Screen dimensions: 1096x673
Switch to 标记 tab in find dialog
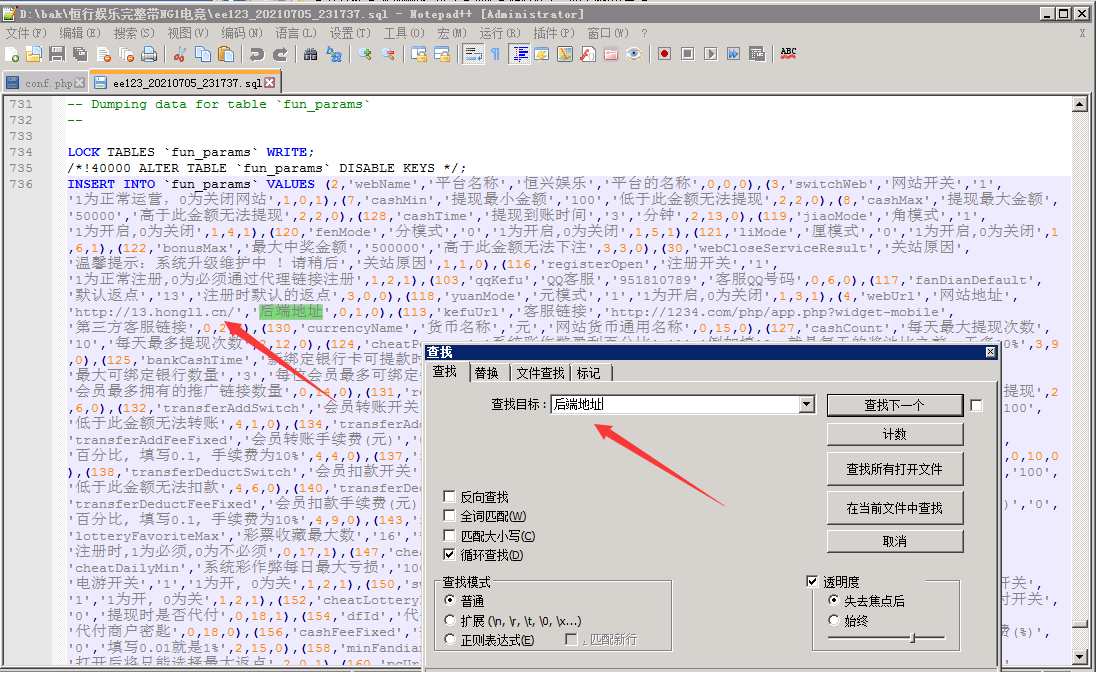(x=589, y=373)
